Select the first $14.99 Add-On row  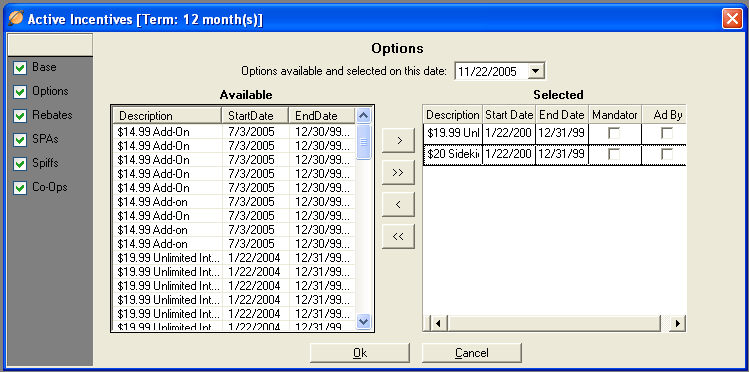pos(234,131)
